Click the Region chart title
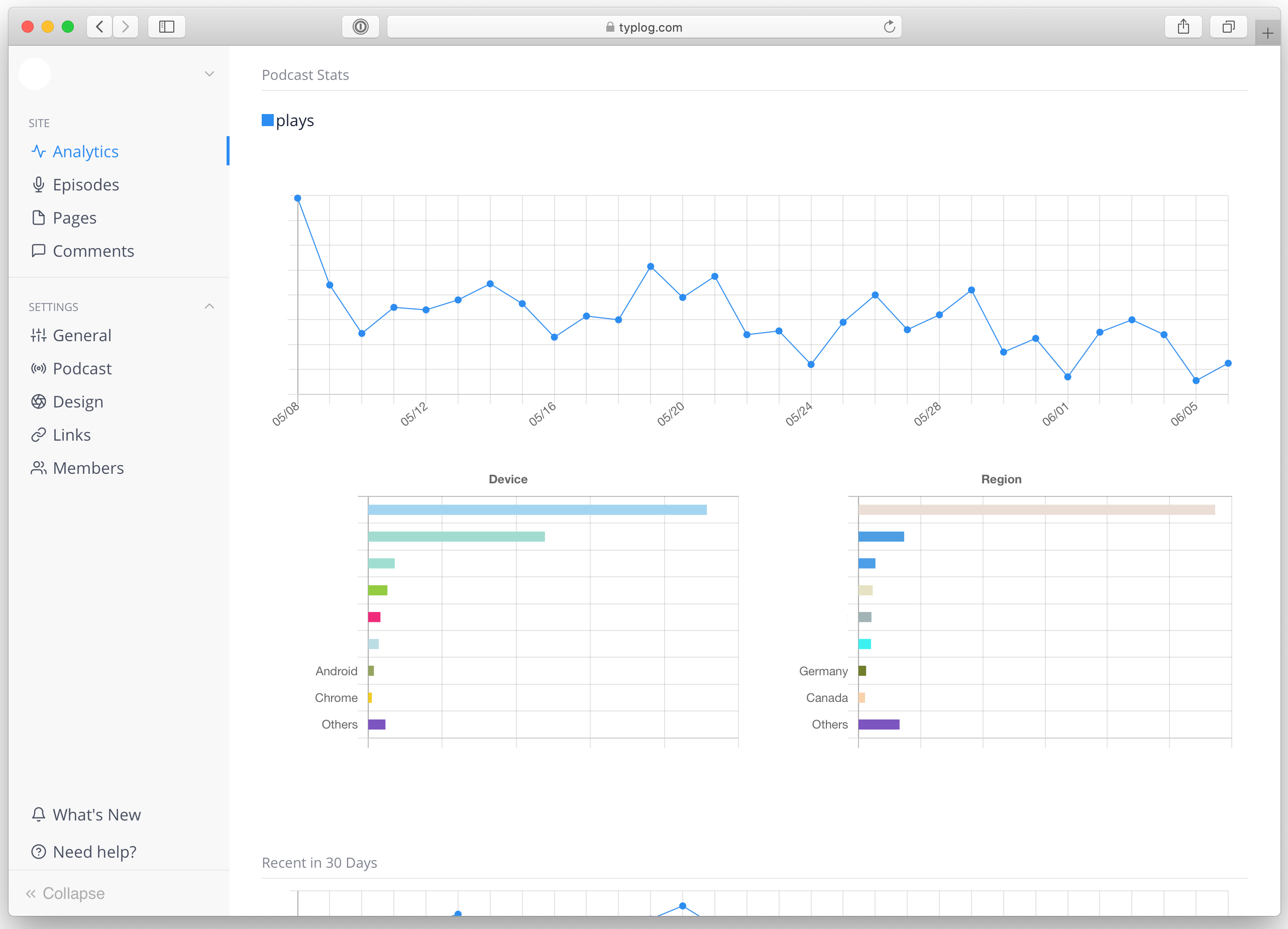 (x=1001, y=479)
